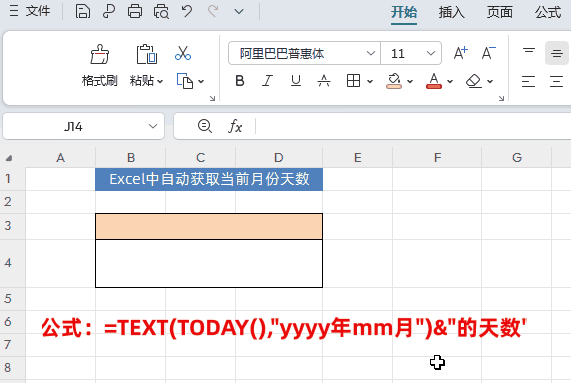This screenshot has width=571, height=383.
Task: Select column A header
Action: click(60, 158)
